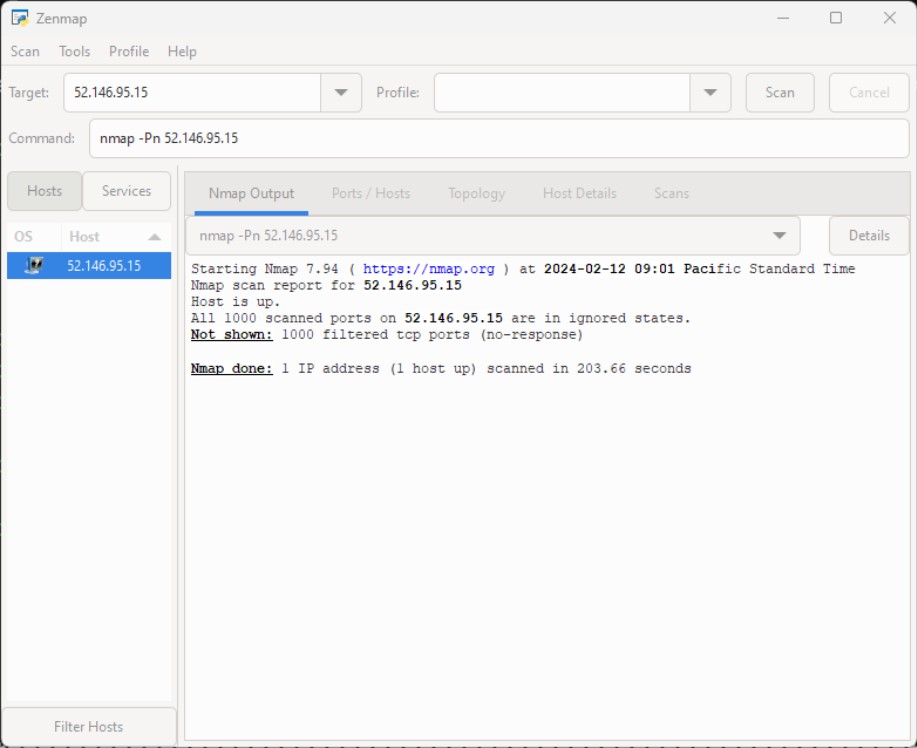The width and height of the screenshot is (917, 748).
Task: Switch to the Host Details tab
Action: coord(580,194)
